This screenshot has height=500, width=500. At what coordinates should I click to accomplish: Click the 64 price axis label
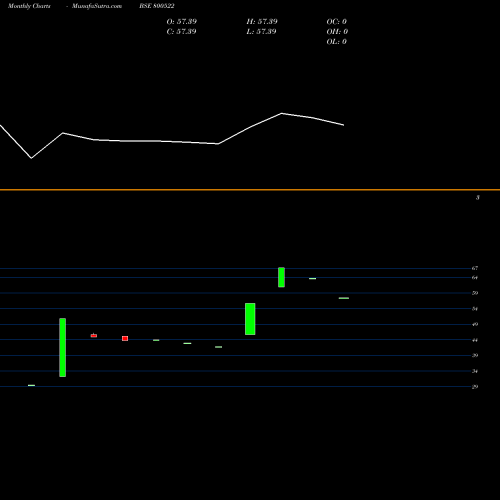click(475, 277)
